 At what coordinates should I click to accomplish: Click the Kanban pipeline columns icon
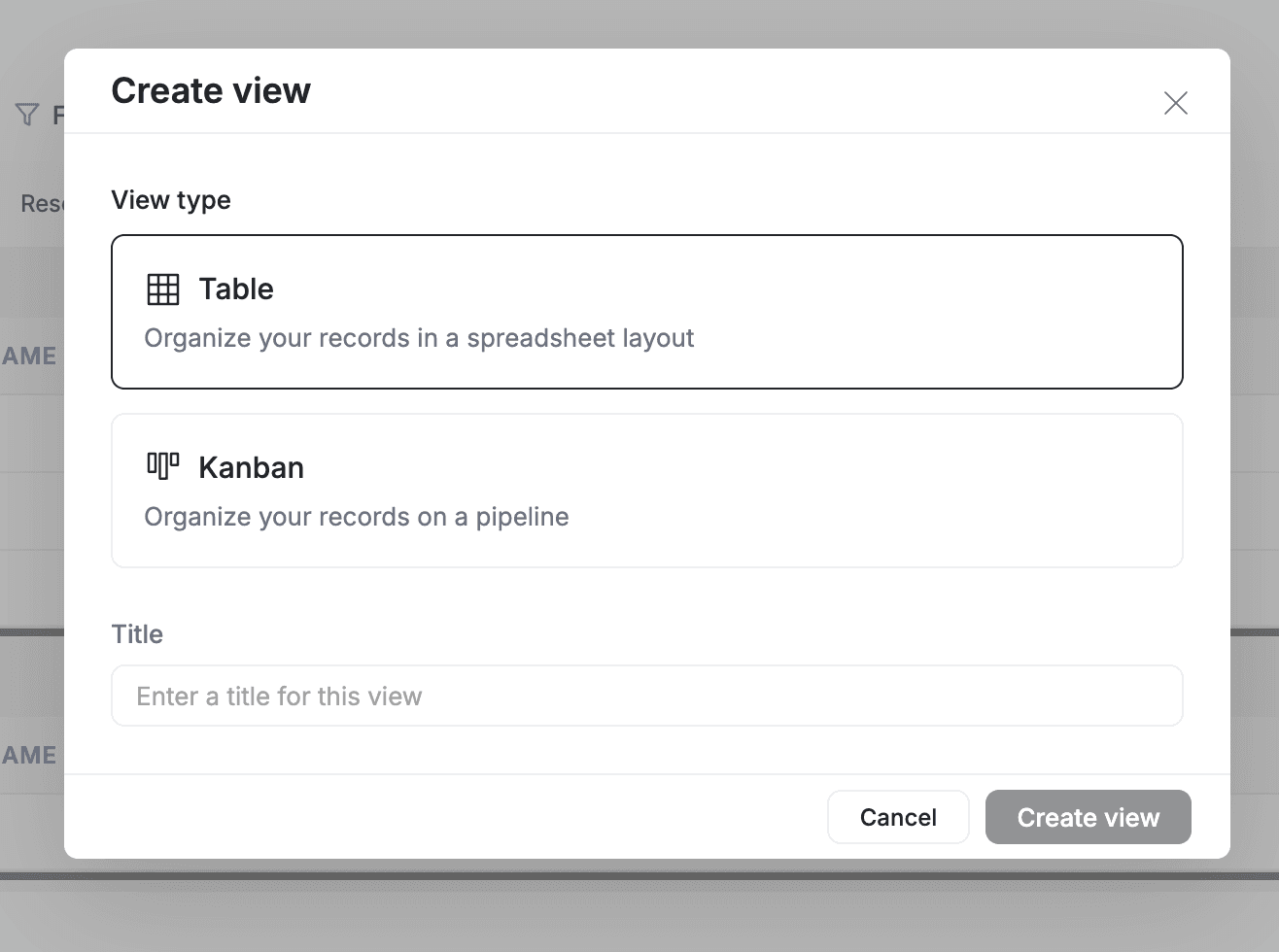(162, 464)
